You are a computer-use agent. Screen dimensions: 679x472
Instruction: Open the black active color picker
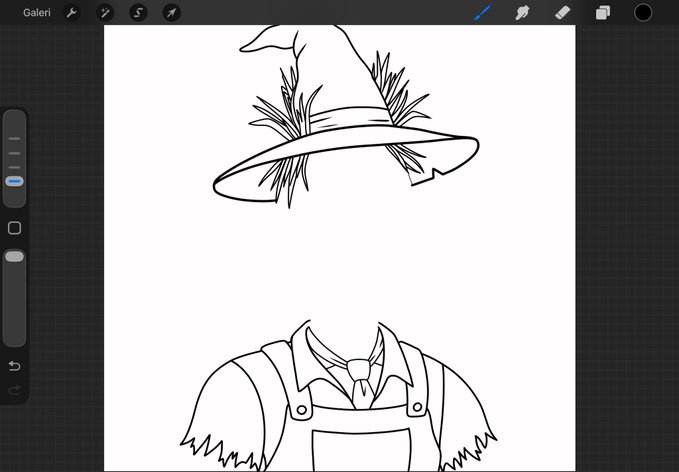[643, 13]
